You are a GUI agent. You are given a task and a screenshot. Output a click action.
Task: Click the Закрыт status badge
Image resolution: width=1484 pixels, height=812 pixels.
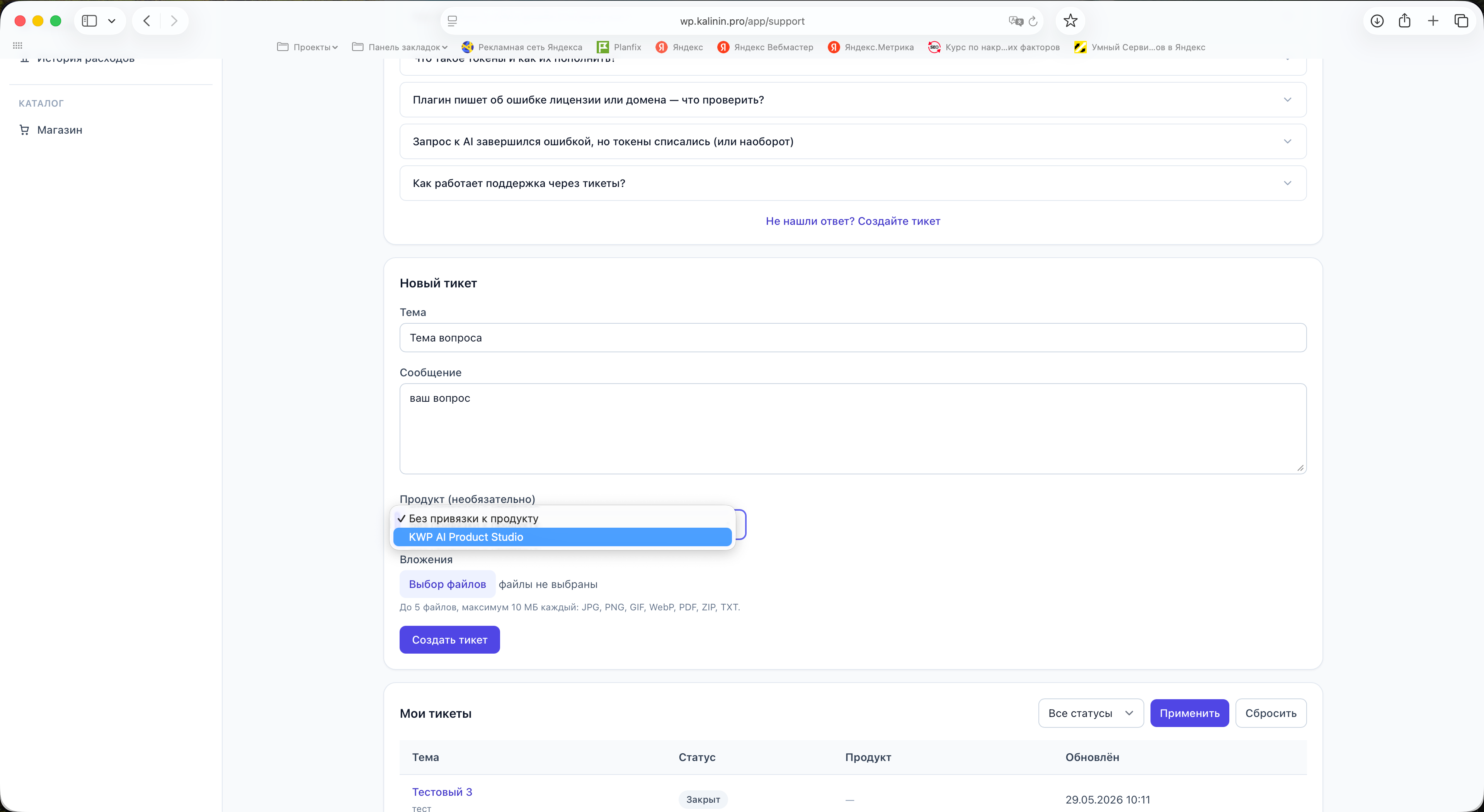(703, 799)
